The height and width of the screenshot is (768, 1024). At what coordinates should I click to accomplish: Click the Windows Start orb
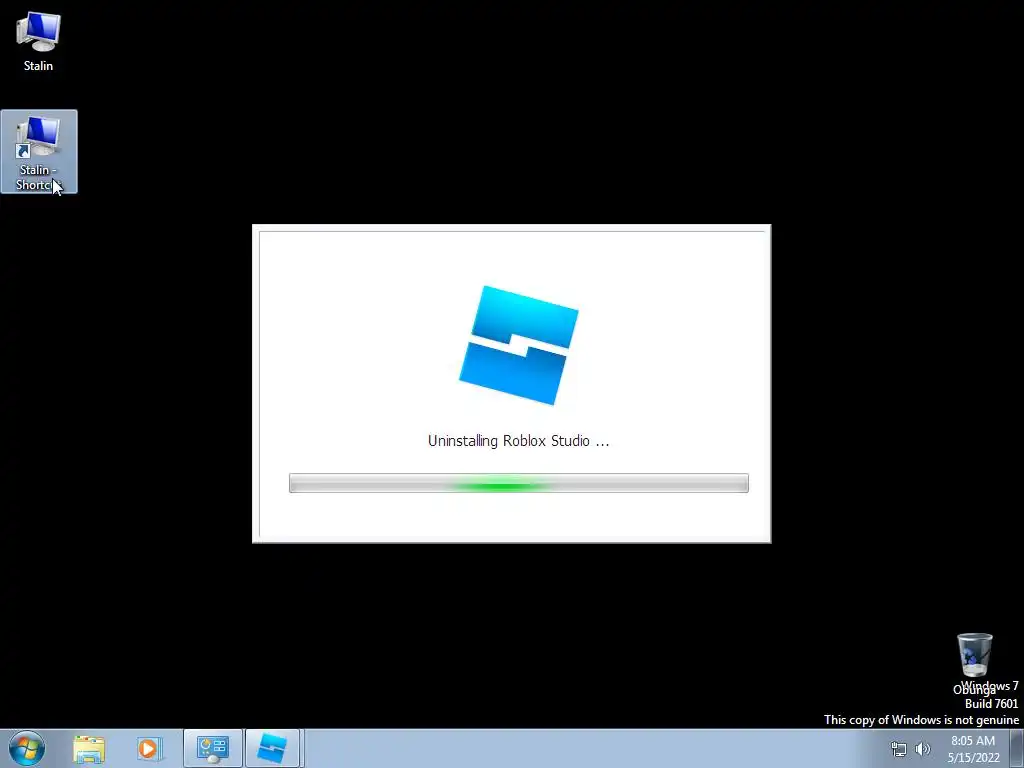point(26,748)
